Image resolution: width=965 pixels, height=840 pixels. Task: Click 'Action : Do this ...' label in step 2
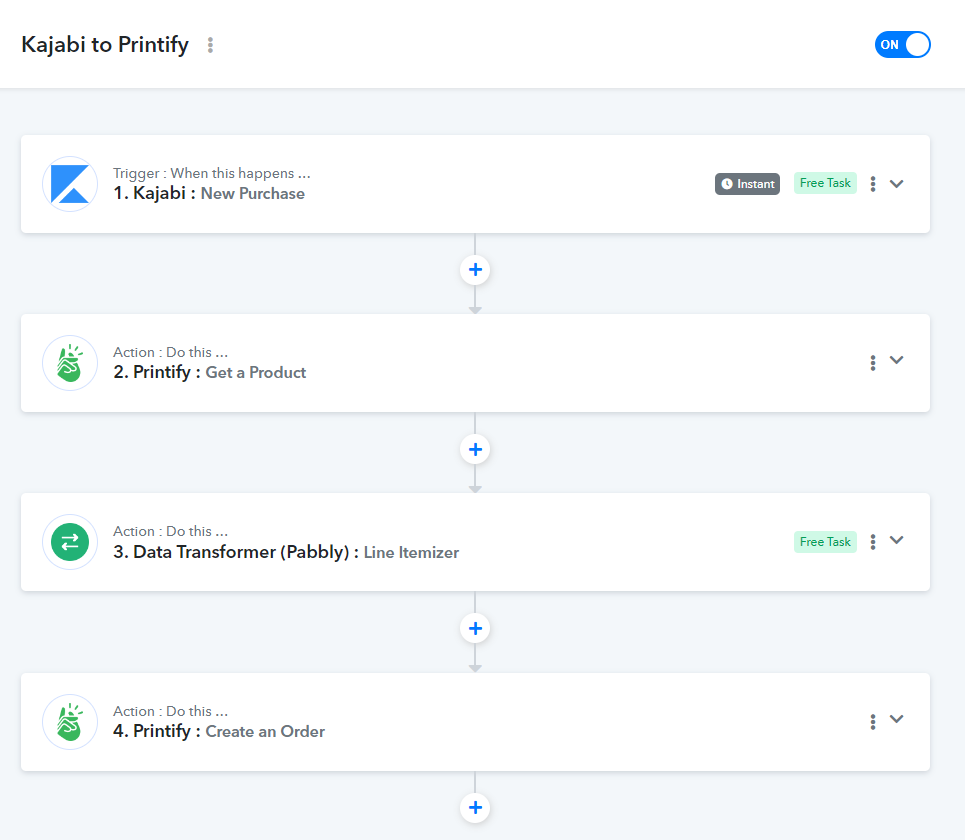point(170,352)
